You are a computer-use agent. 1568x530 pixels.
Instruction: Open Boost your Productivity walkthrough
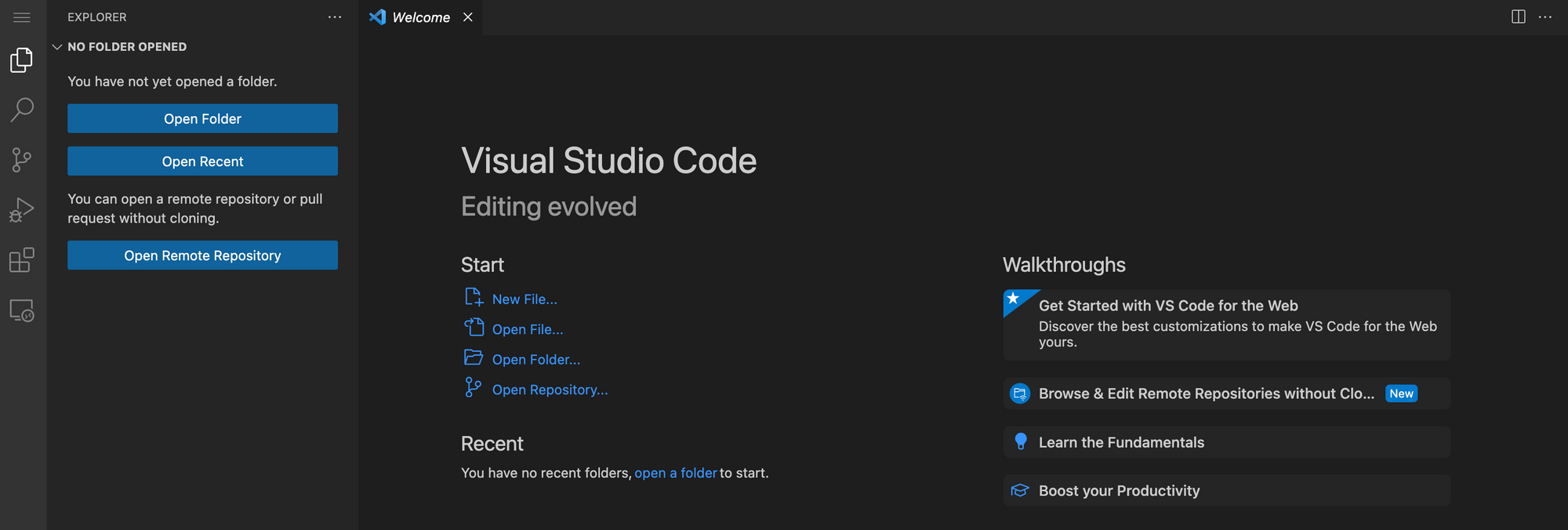point(1227,491)
